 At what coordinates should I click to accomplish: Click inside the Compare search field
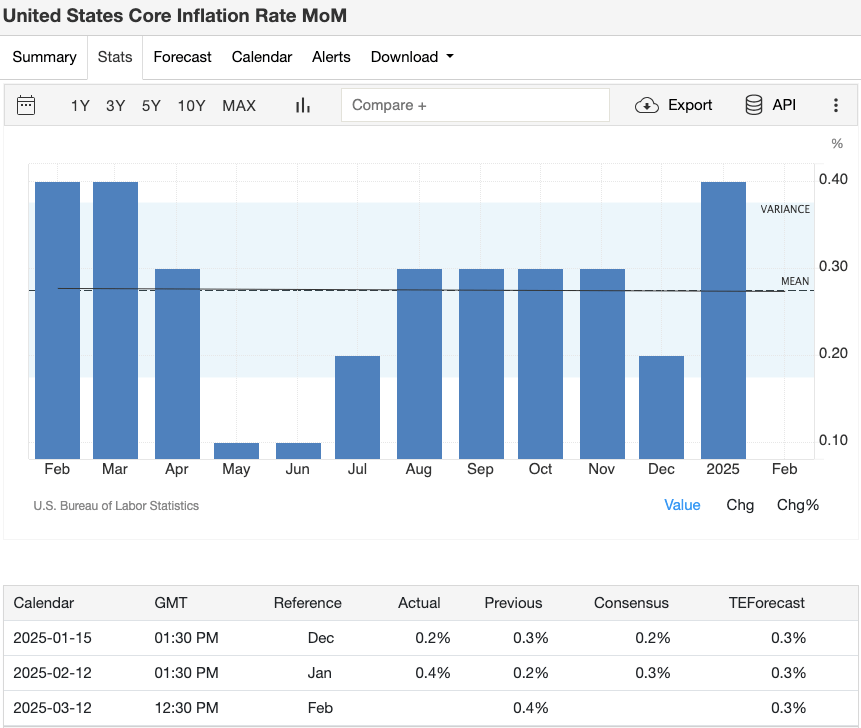pos(475,104)
